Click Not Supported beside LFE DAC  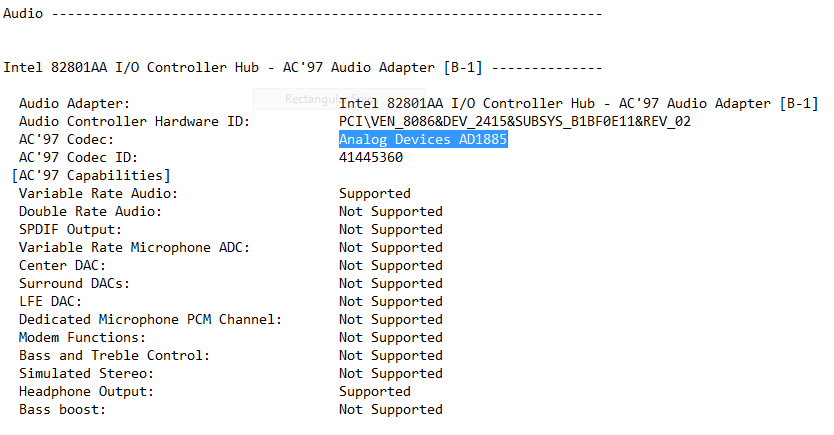click(x=390, y=302)
